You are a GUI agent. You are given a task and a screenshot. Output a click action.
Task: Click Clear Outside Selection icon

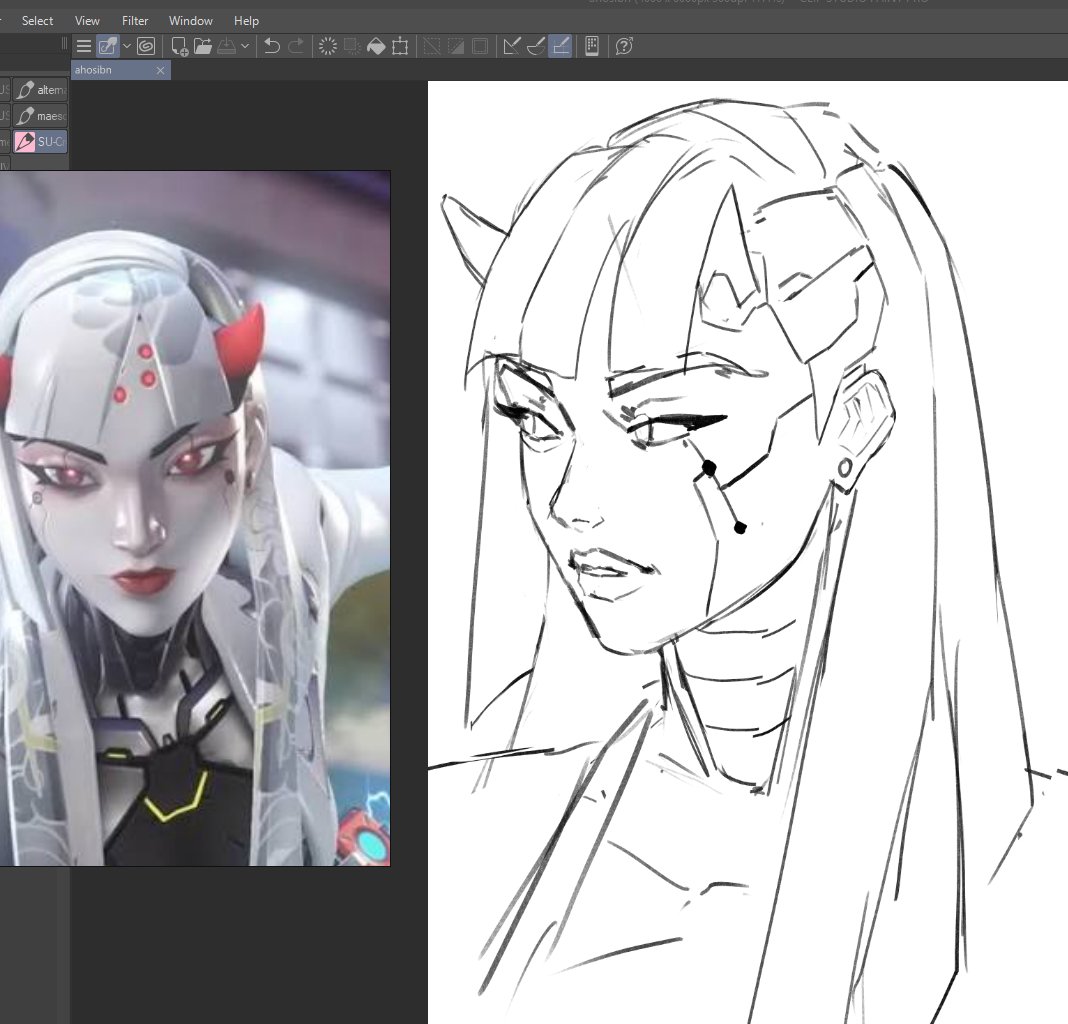coord(352,46)
